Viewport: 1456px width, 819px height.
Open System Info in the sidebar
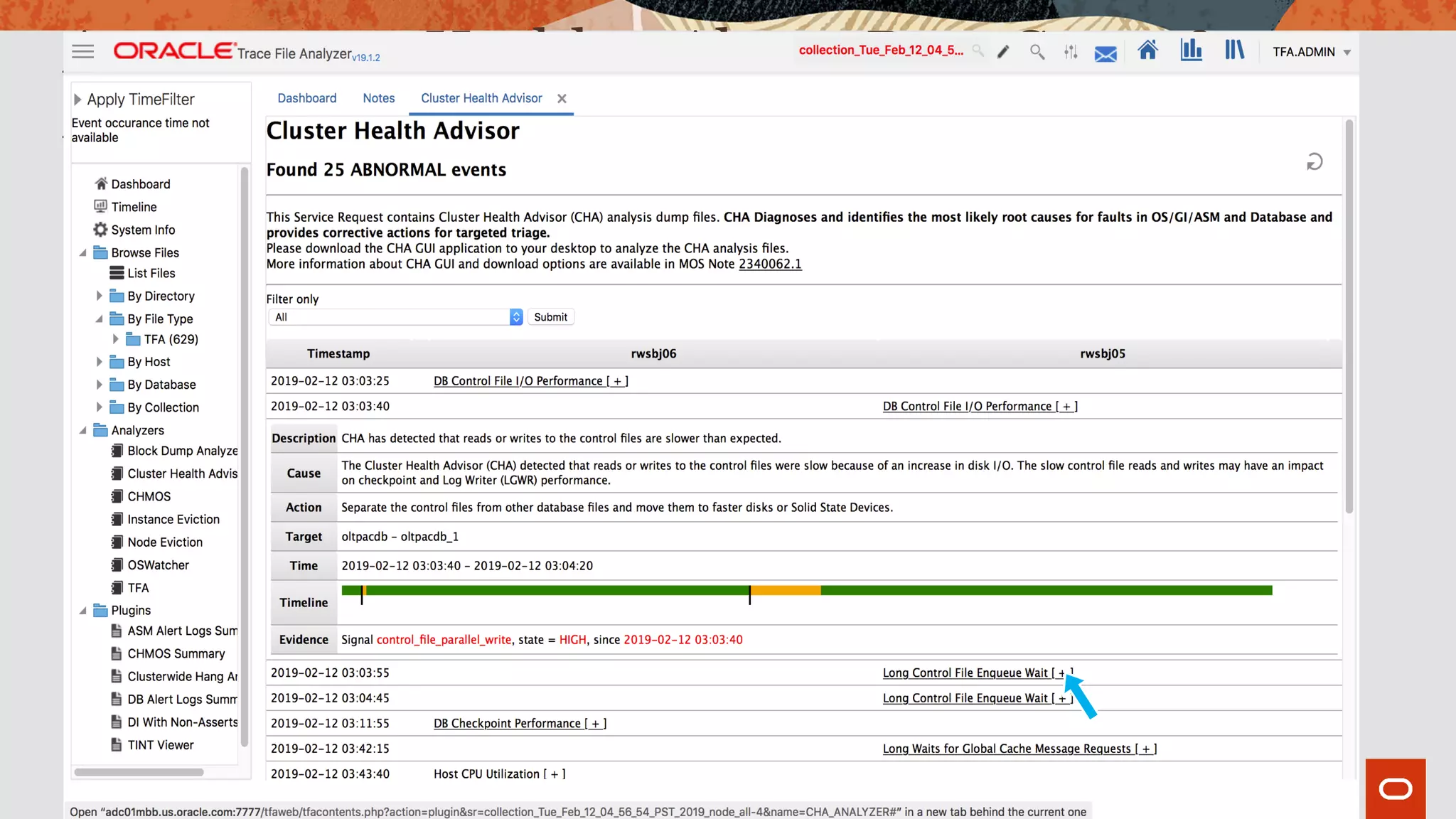143,230
